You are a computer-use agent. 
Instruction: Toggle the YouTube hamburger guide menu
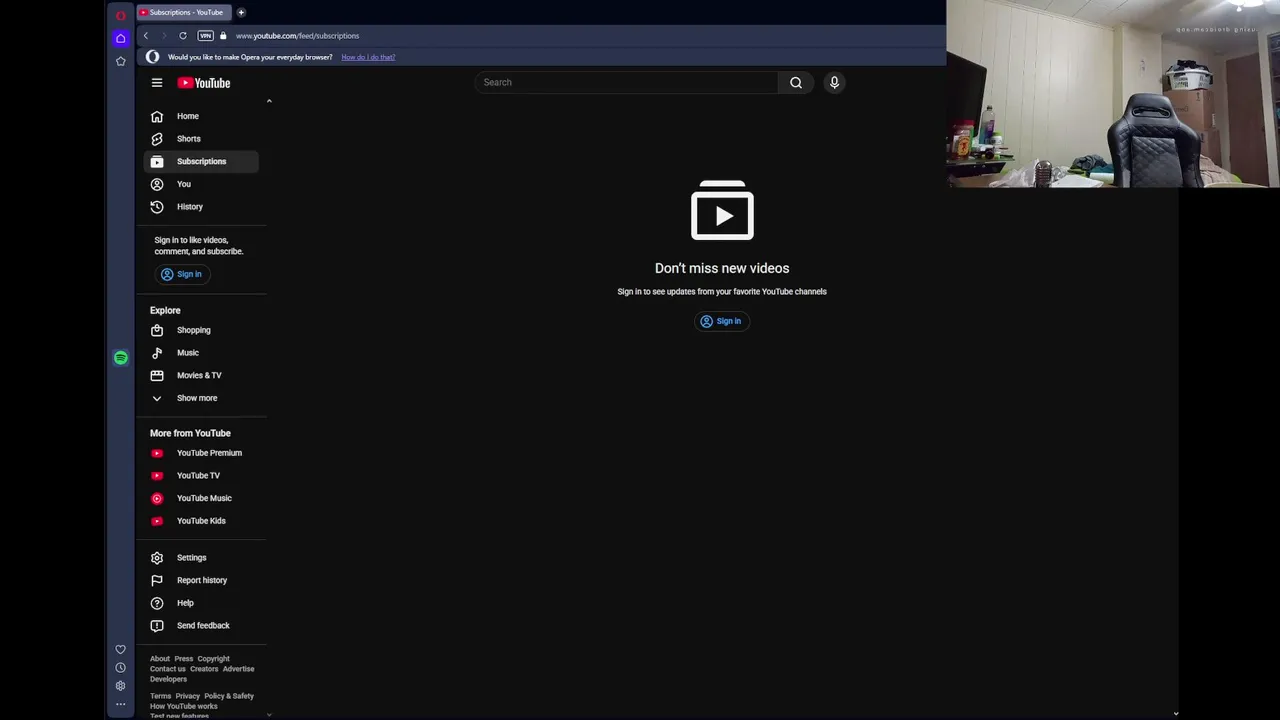tap(157, 83)
